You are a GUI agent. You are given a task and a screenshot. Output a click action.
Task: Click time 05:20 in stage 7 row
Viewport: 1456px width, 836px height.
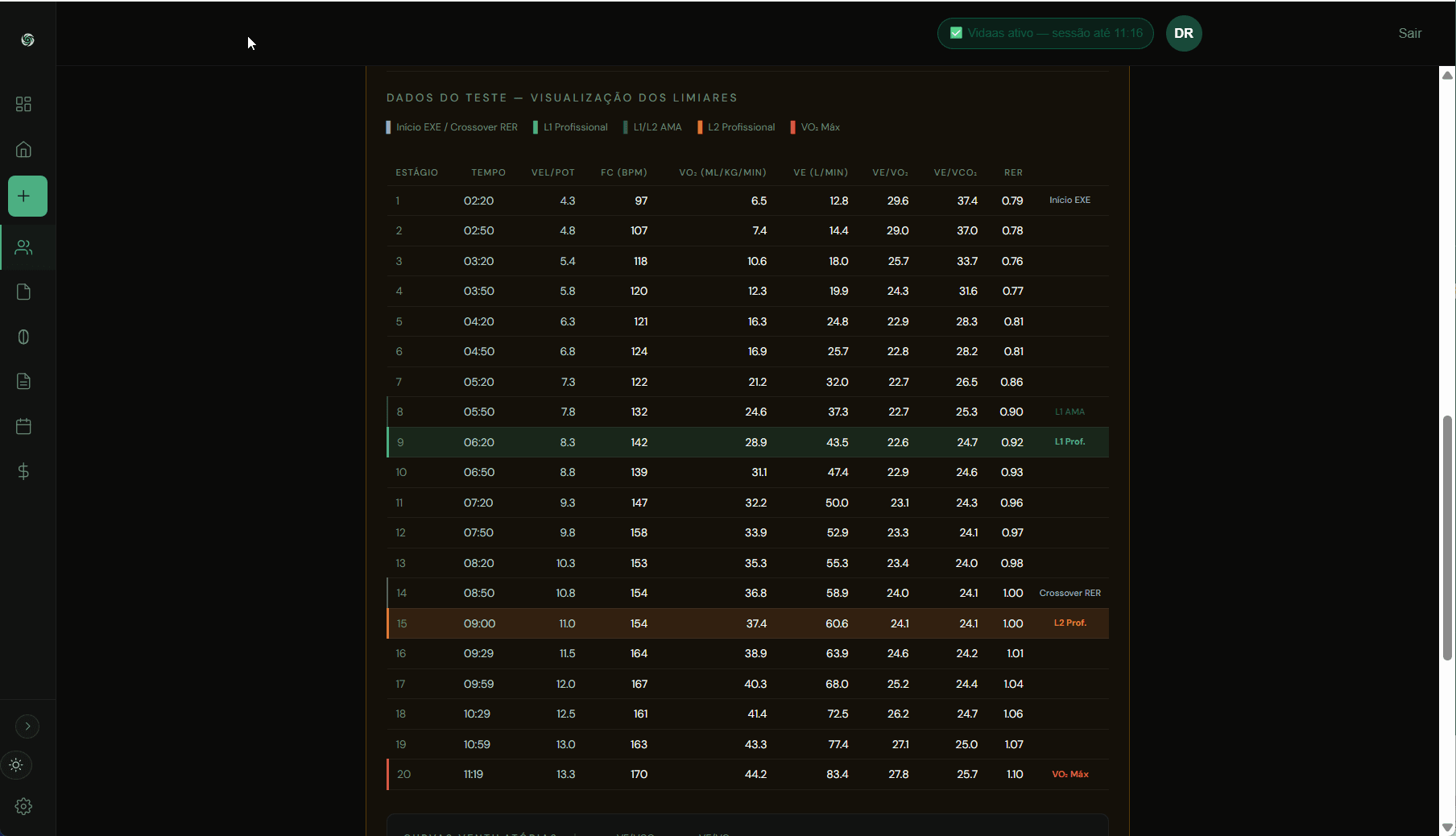(x=478, y=382)
